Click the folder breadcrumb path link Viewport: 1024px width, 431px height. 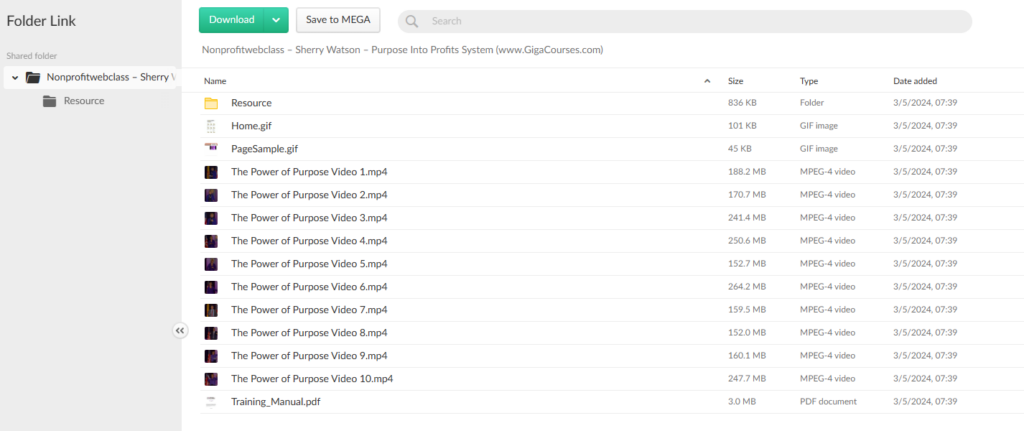402,49
